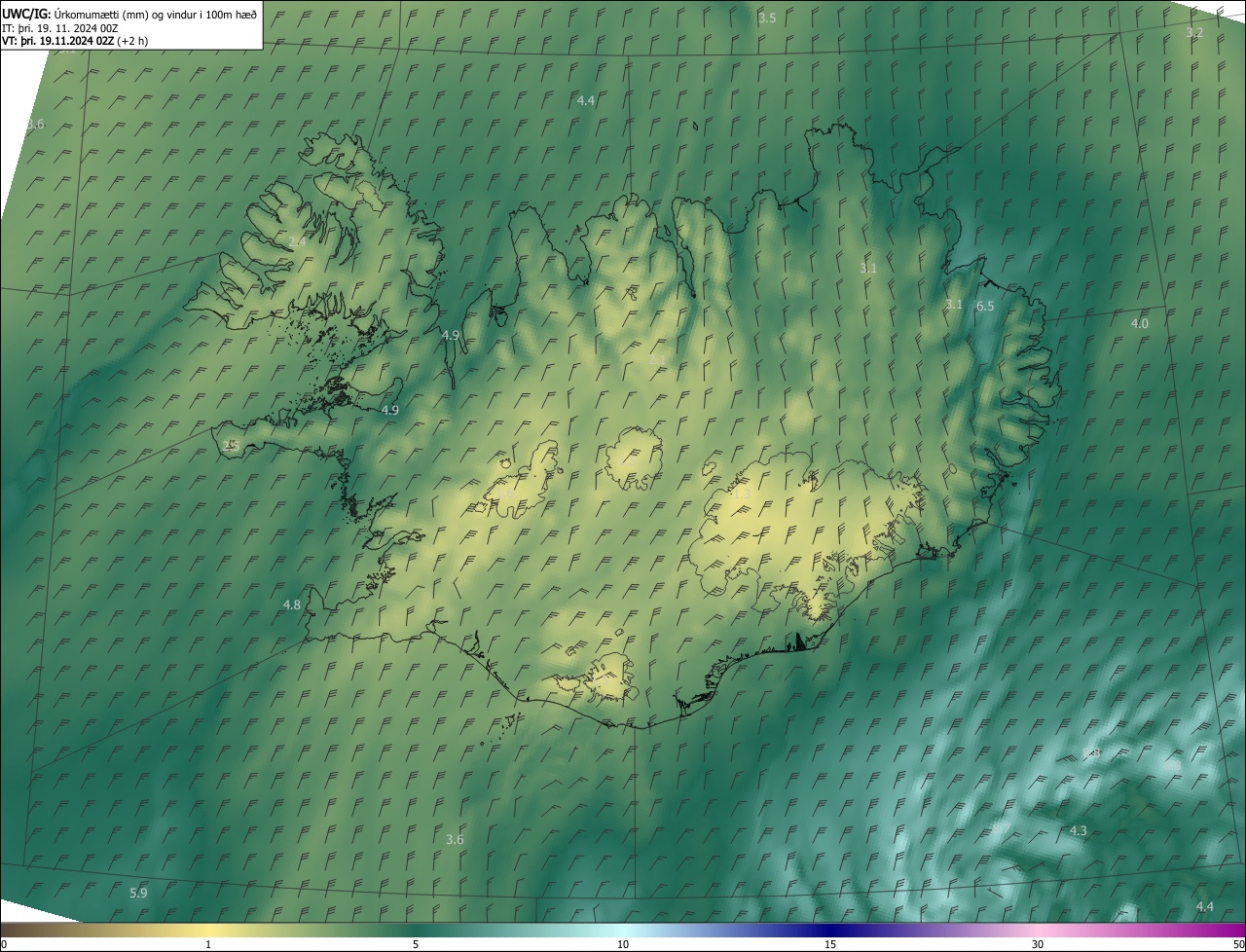Click the 30 tick label on the colour scale

click(x=1038, y=944)
